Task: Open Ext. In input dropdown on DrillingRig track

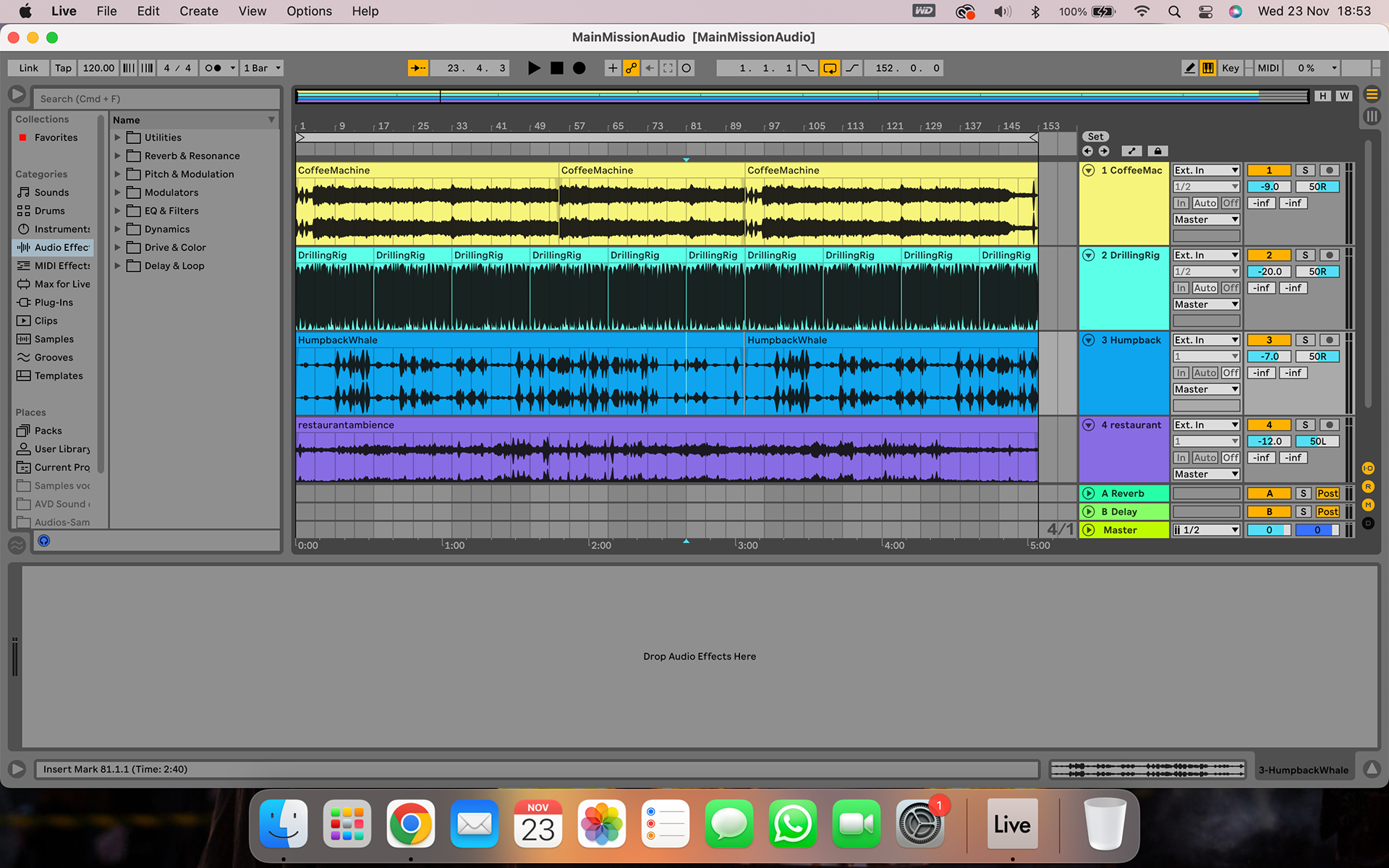Action: (x=1206, y=255)
